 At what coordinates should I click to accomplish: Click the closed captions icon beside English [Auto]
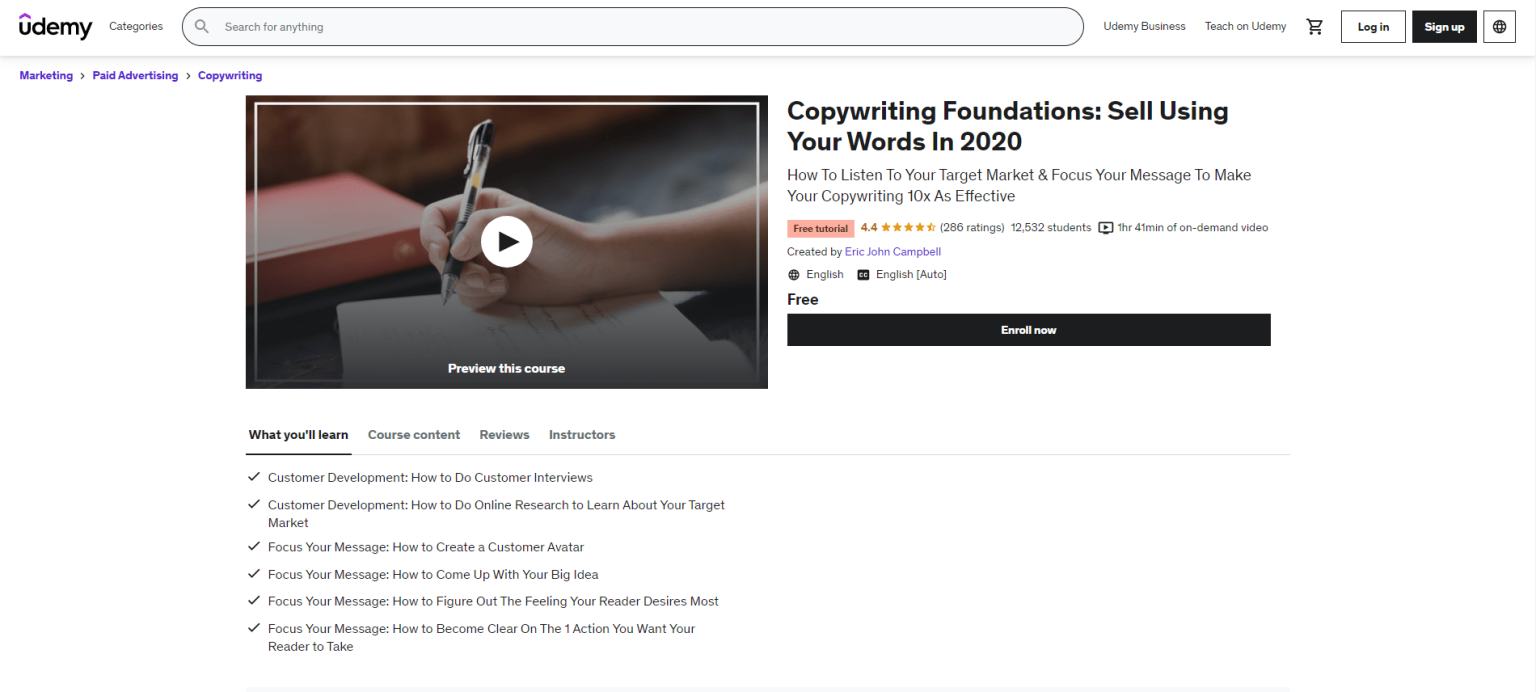tap(863, 274)
